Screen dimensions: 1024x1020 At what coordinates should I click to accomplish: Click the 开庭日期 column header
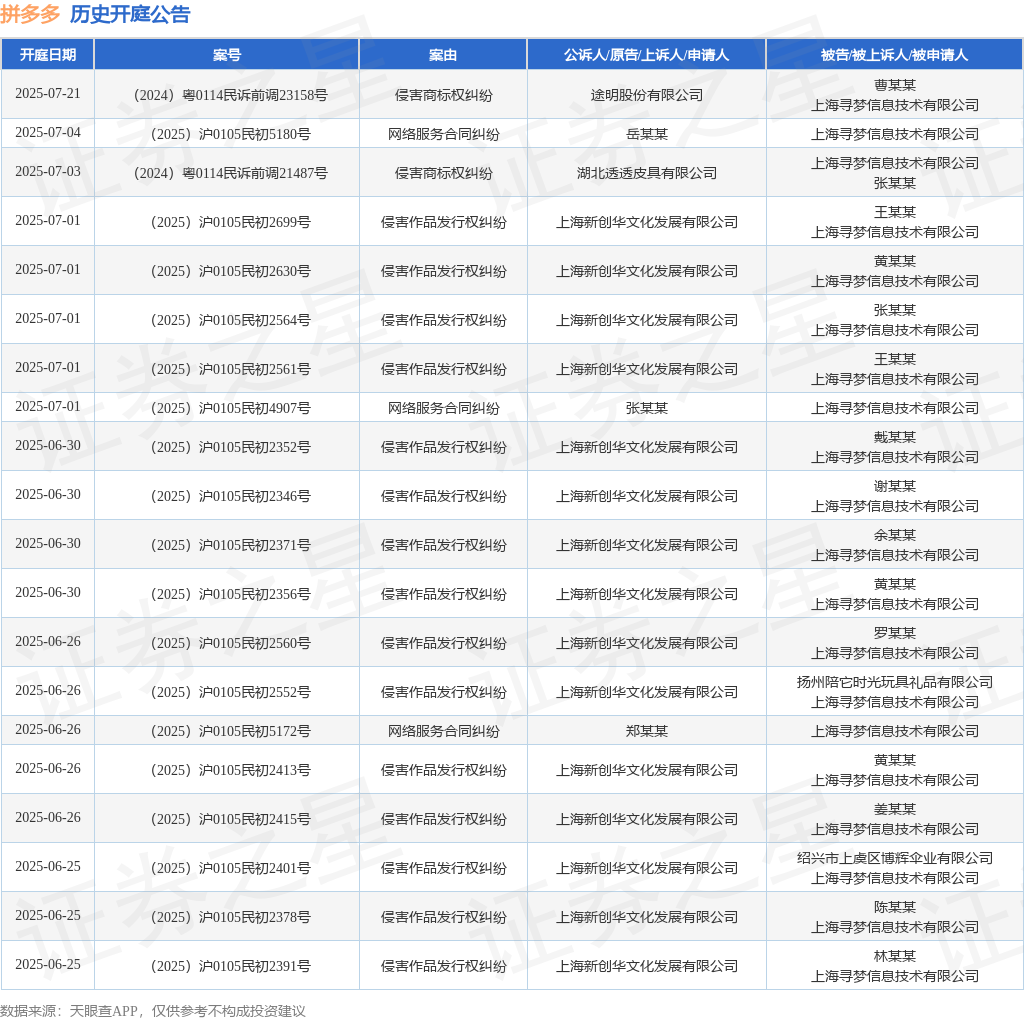[48, 55]
